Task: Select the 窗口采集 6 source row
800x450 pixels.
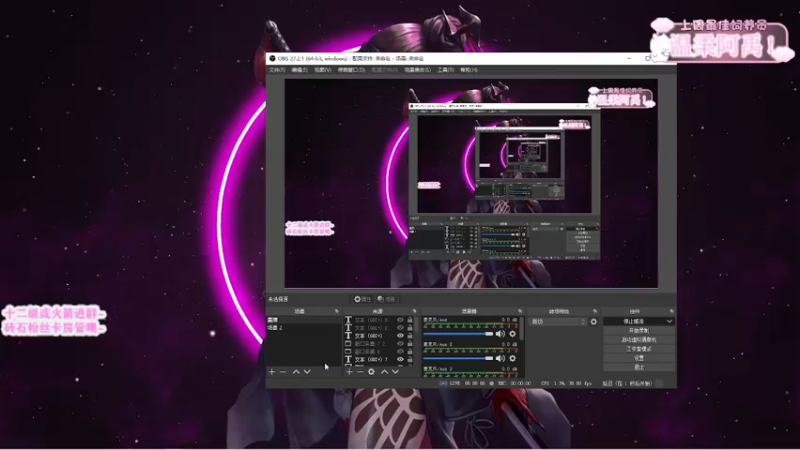Action: pyautogui.click(x=379, y=352)
